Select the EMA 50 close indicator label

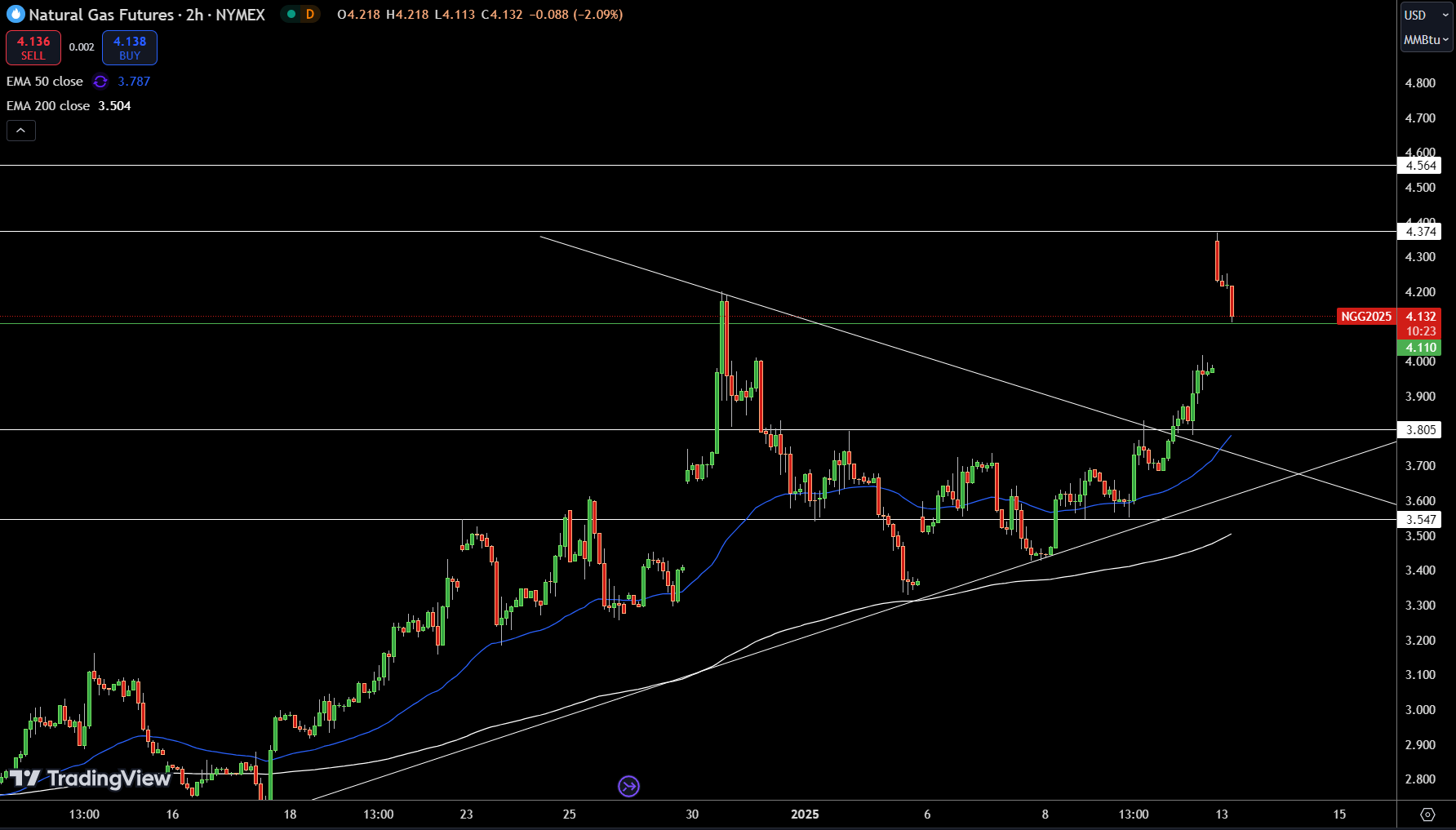click(45, 82)
